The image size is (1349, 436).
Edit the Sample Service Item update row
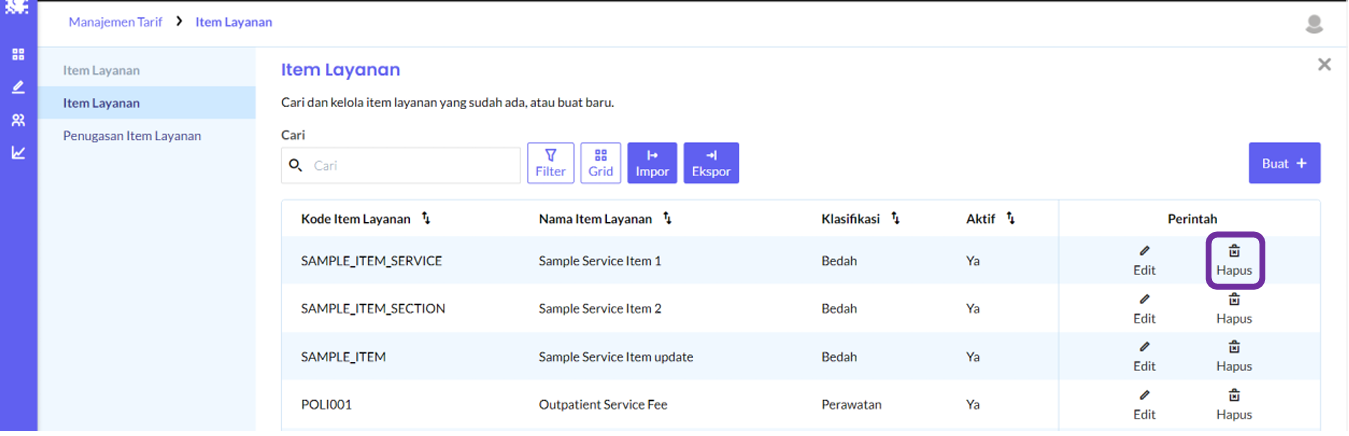point(1144,356)
